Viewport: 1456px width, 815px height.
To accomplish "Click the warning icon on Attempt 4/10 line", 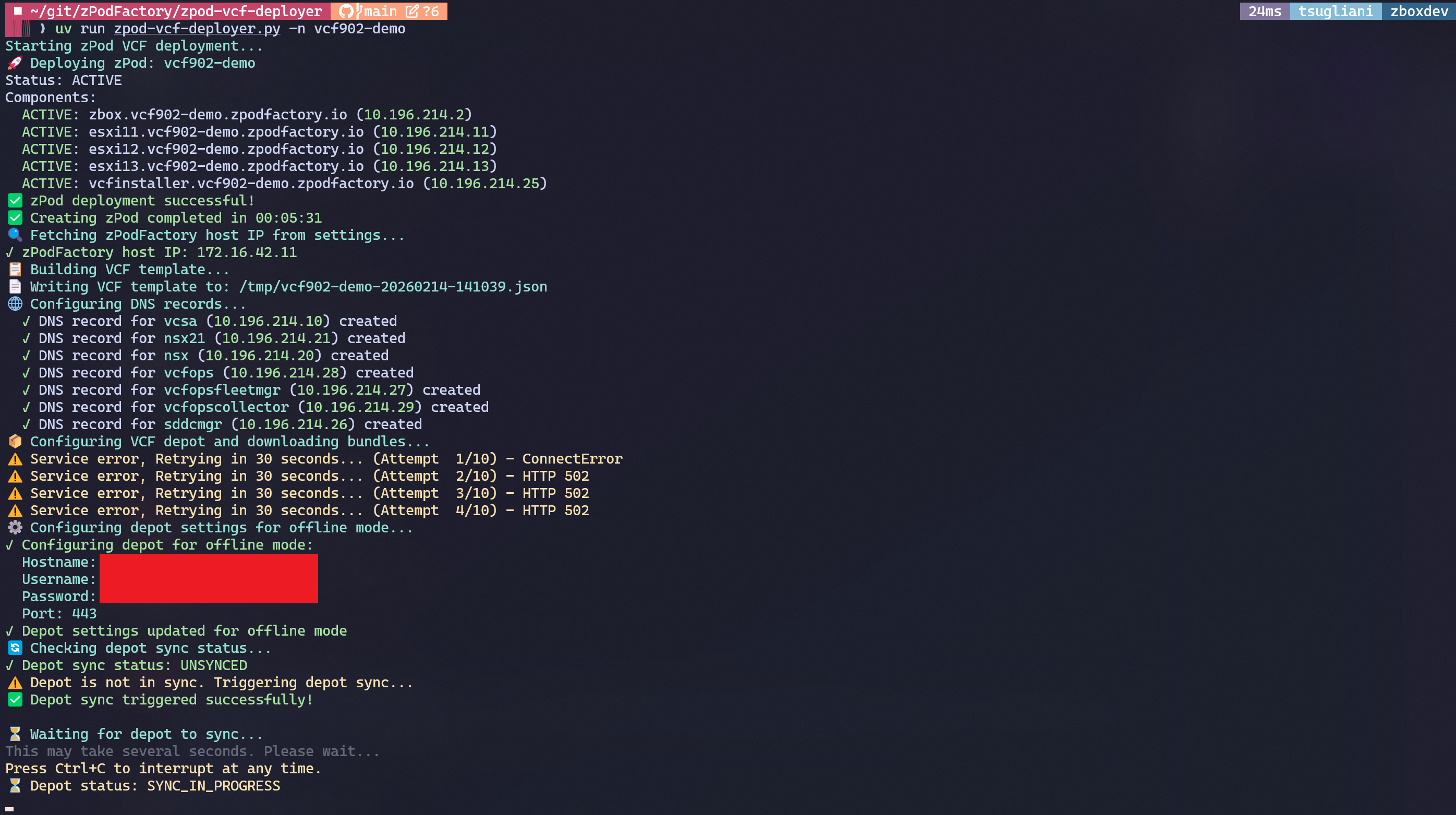I will [x=15, y=510].
